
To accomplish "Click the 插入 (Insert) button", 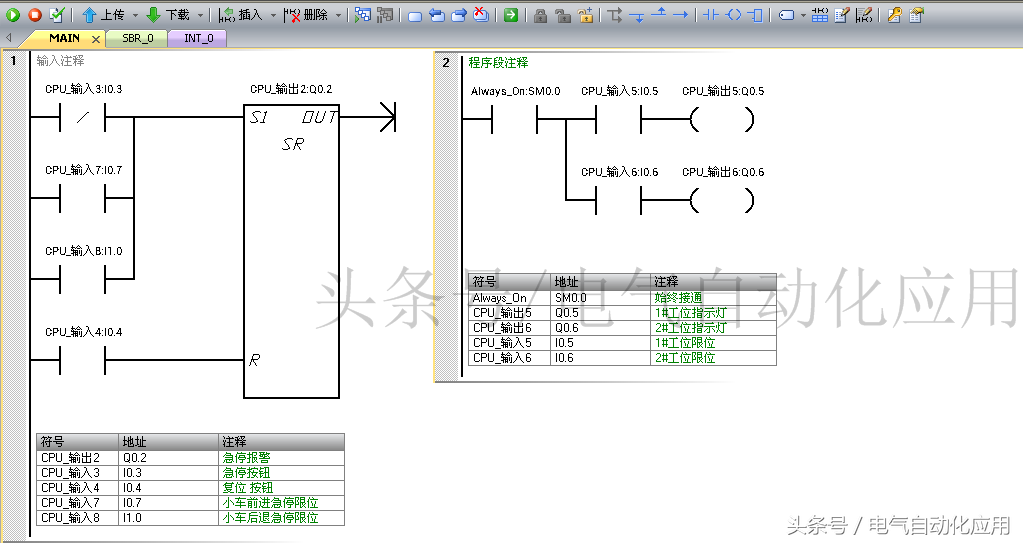I will [240, 14].
